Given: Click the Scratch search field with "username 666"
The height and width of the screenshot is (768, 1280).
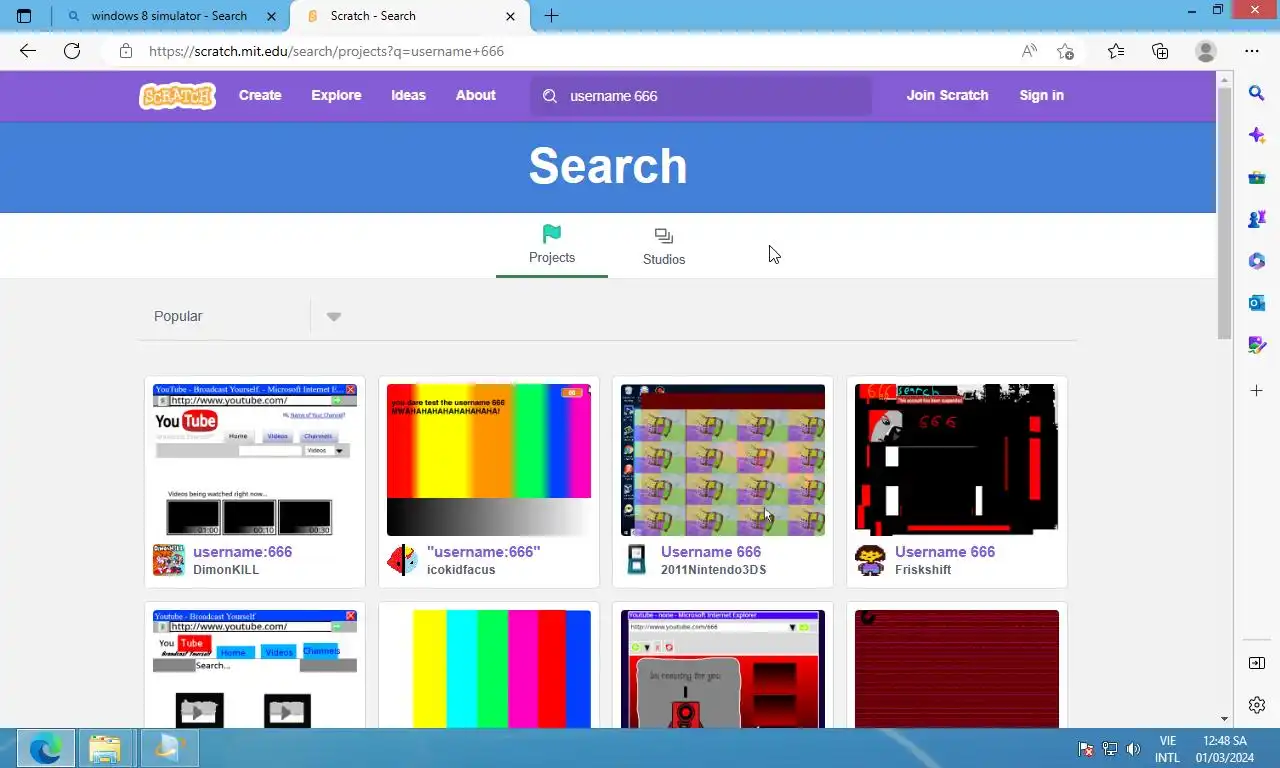Looking at the screenshot, I should click(701, 96).
